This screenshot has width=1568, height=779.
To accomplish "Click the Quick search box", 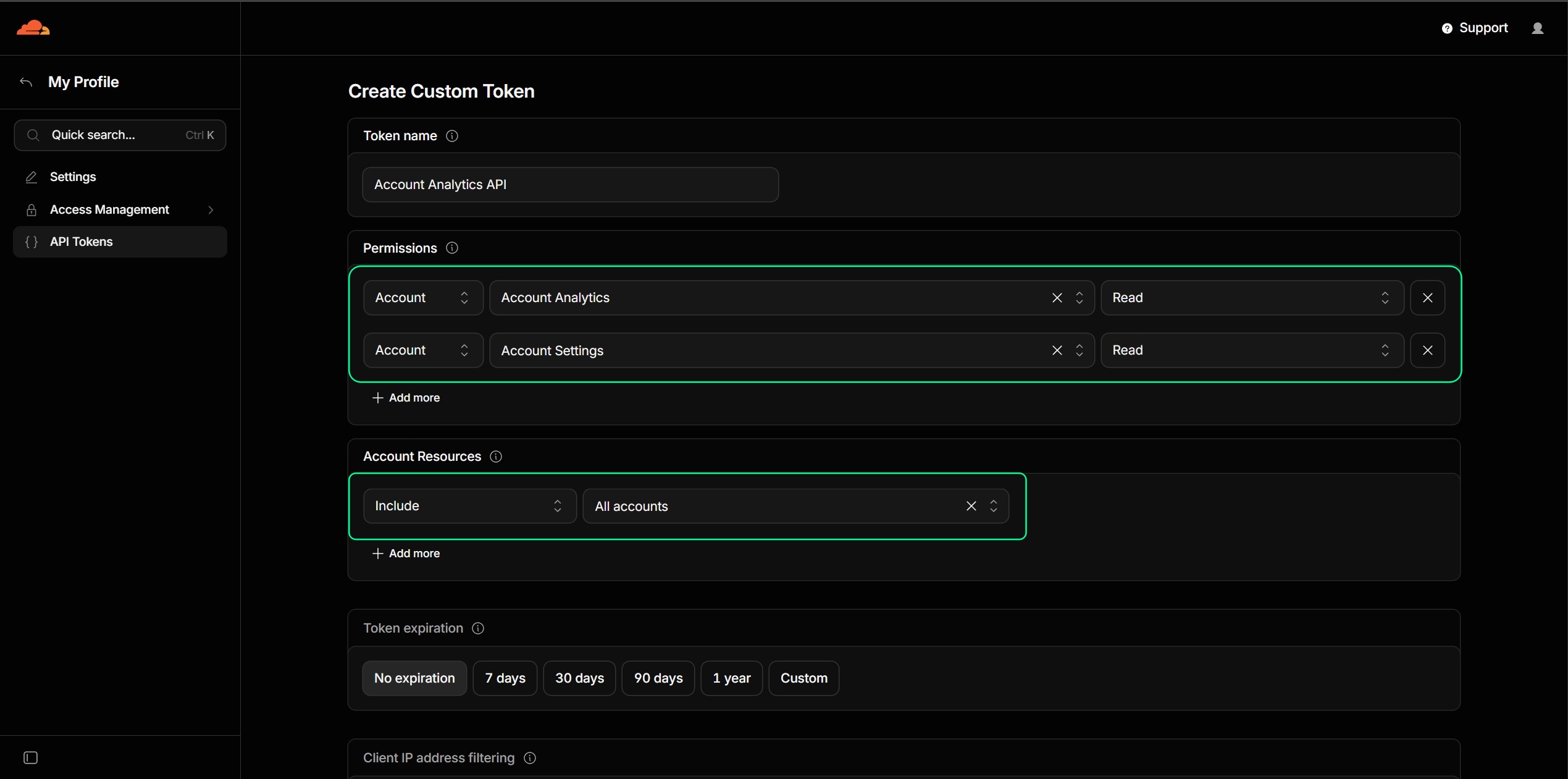I will point(120,135).
